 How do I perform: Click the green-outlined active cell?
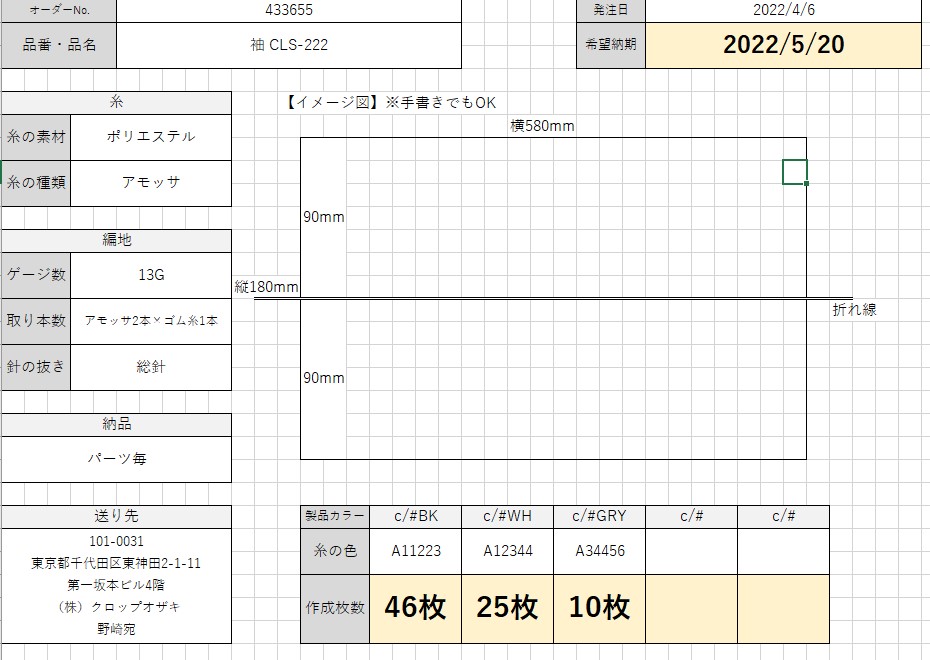click(795, 172)
